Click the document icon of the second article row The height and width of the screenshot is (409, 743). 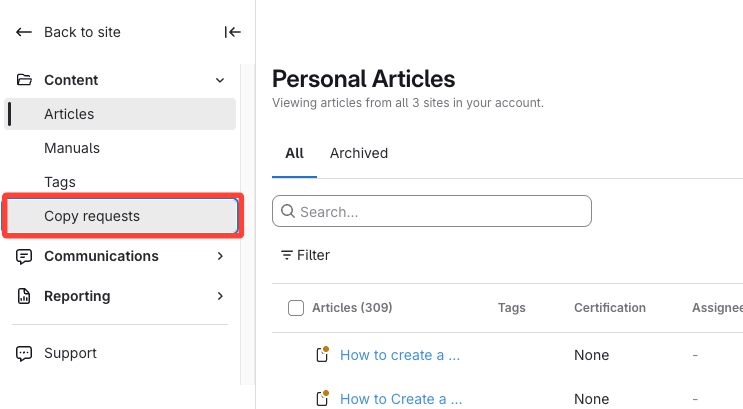click(x=322, y=398)
